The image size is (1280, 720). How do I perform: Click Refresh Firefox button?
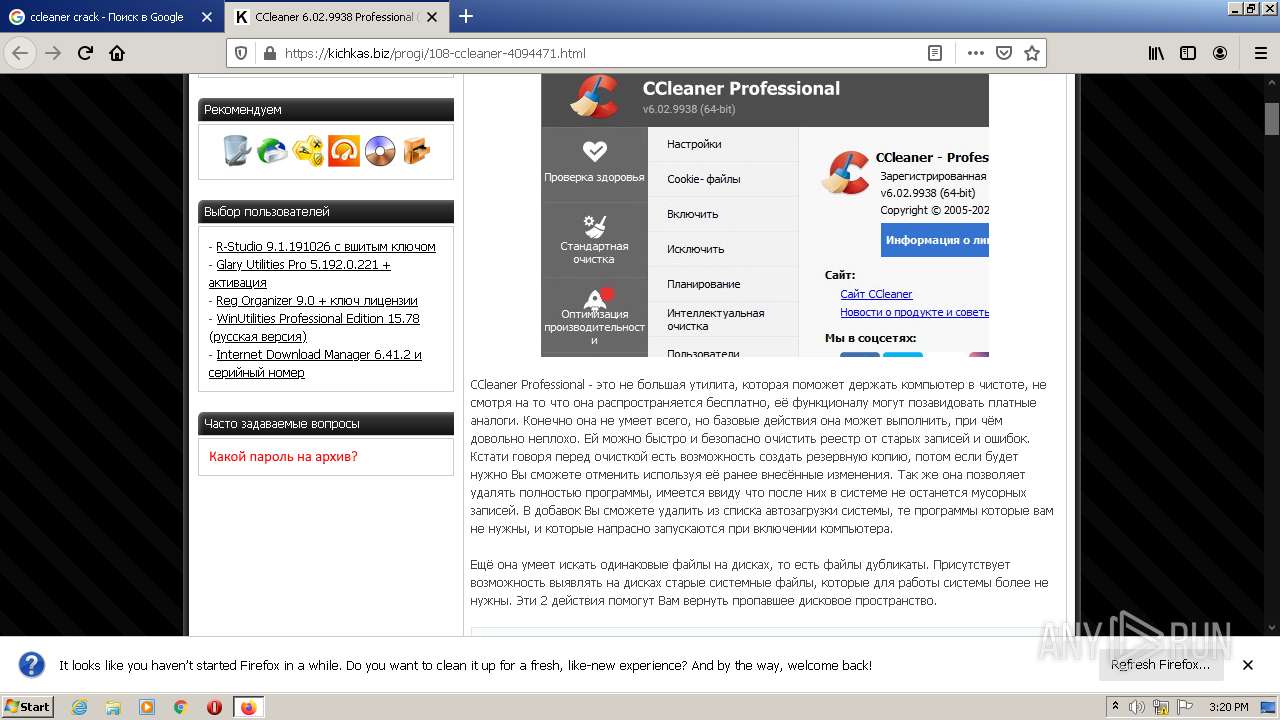click(x=1160, y=664)
